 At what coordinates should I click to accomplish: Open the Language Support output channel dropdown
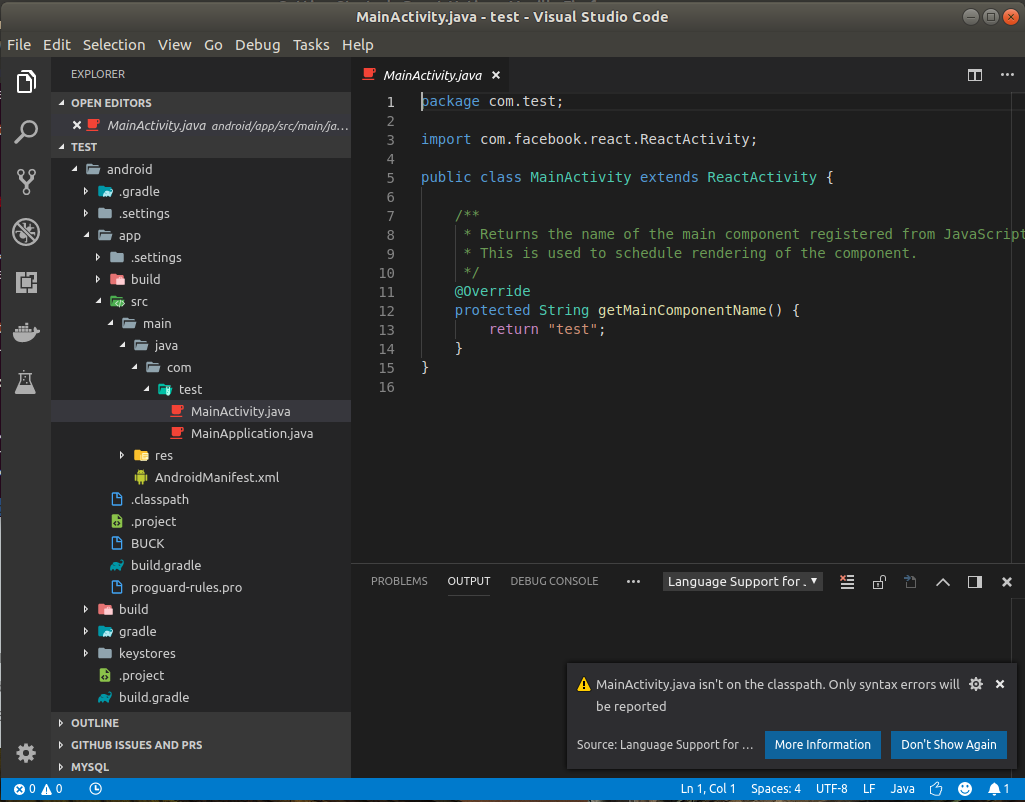(x=742, y=582)
